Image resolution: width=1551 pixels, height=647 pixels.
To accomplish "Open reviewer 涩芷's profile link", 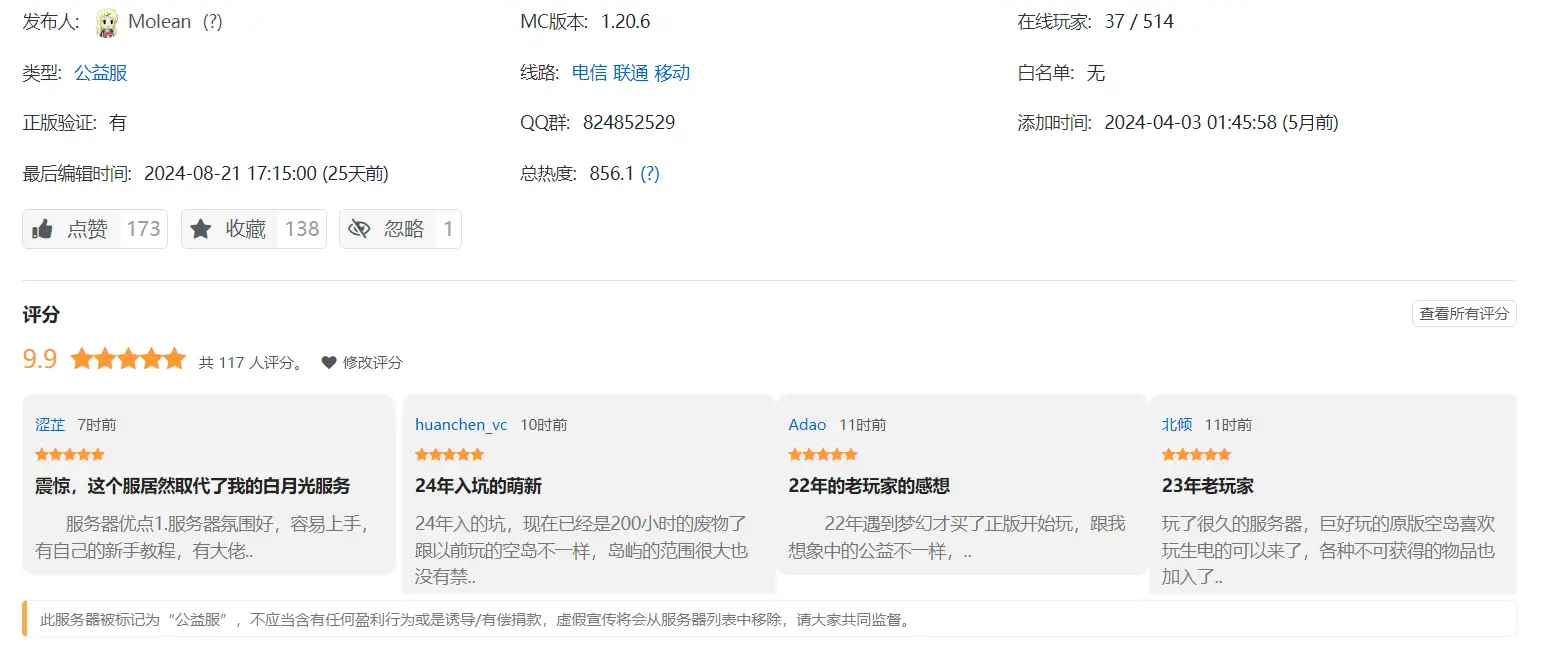I will click(x=50, y=424).
